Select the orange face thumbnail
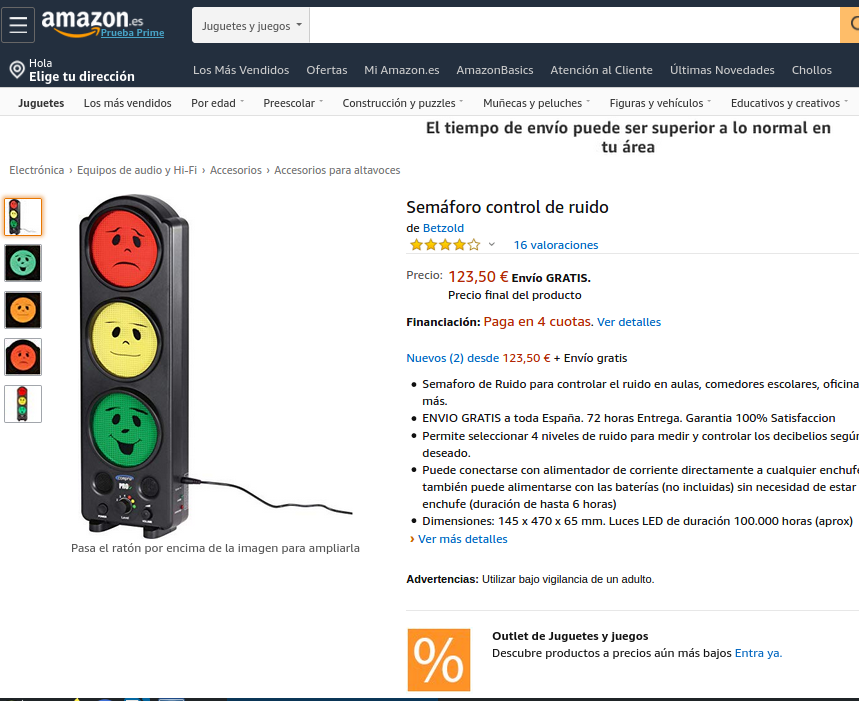Viewport: 859px width, 701px height. pyautogui.click(x=23, y=310)
